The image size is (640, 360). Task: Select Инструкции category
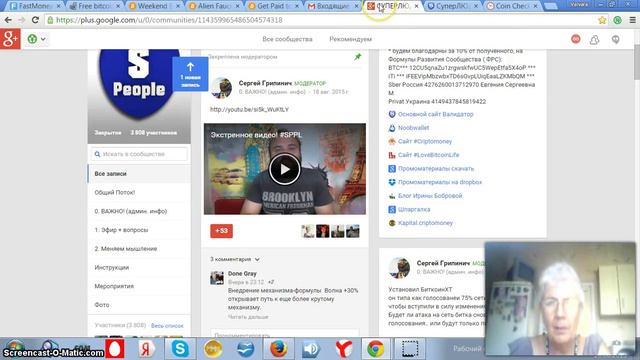[139, 267]
